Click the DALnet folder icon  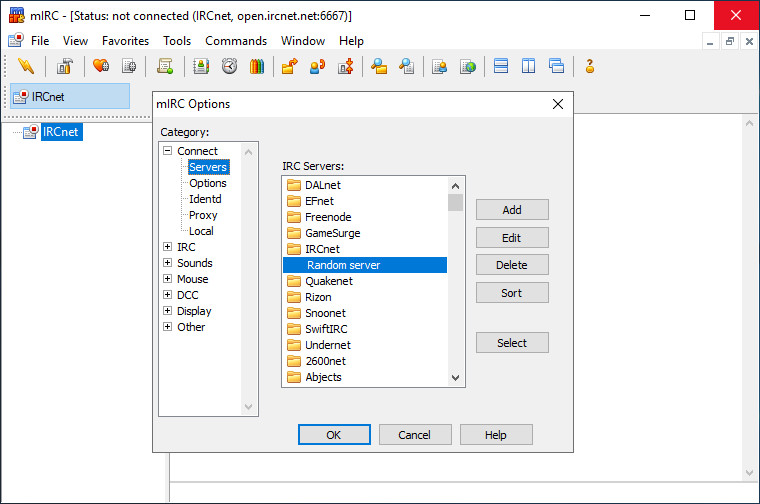tap(294, 185)
